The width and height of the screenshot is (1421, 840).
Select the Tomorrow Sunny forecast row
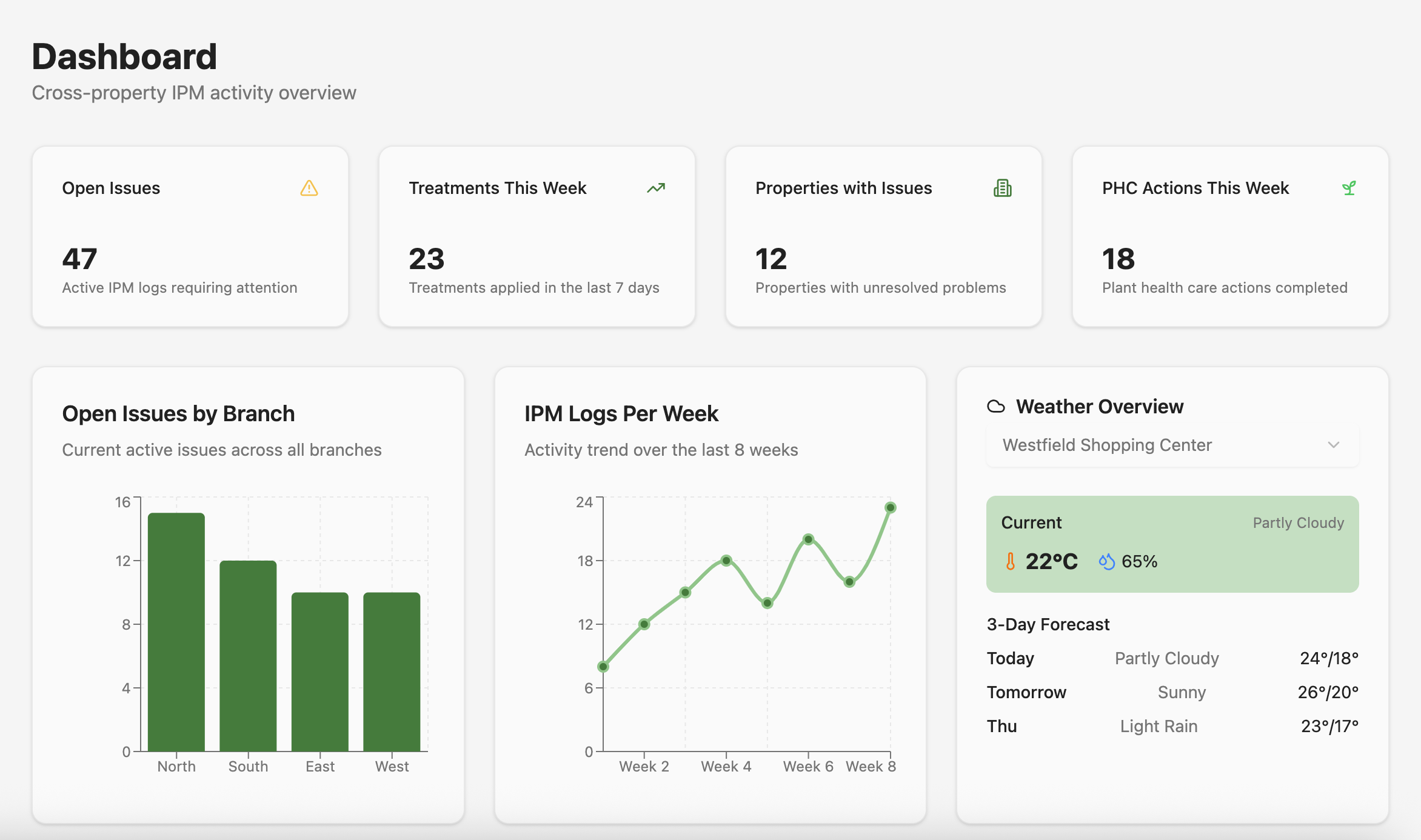coord(1171,692)
